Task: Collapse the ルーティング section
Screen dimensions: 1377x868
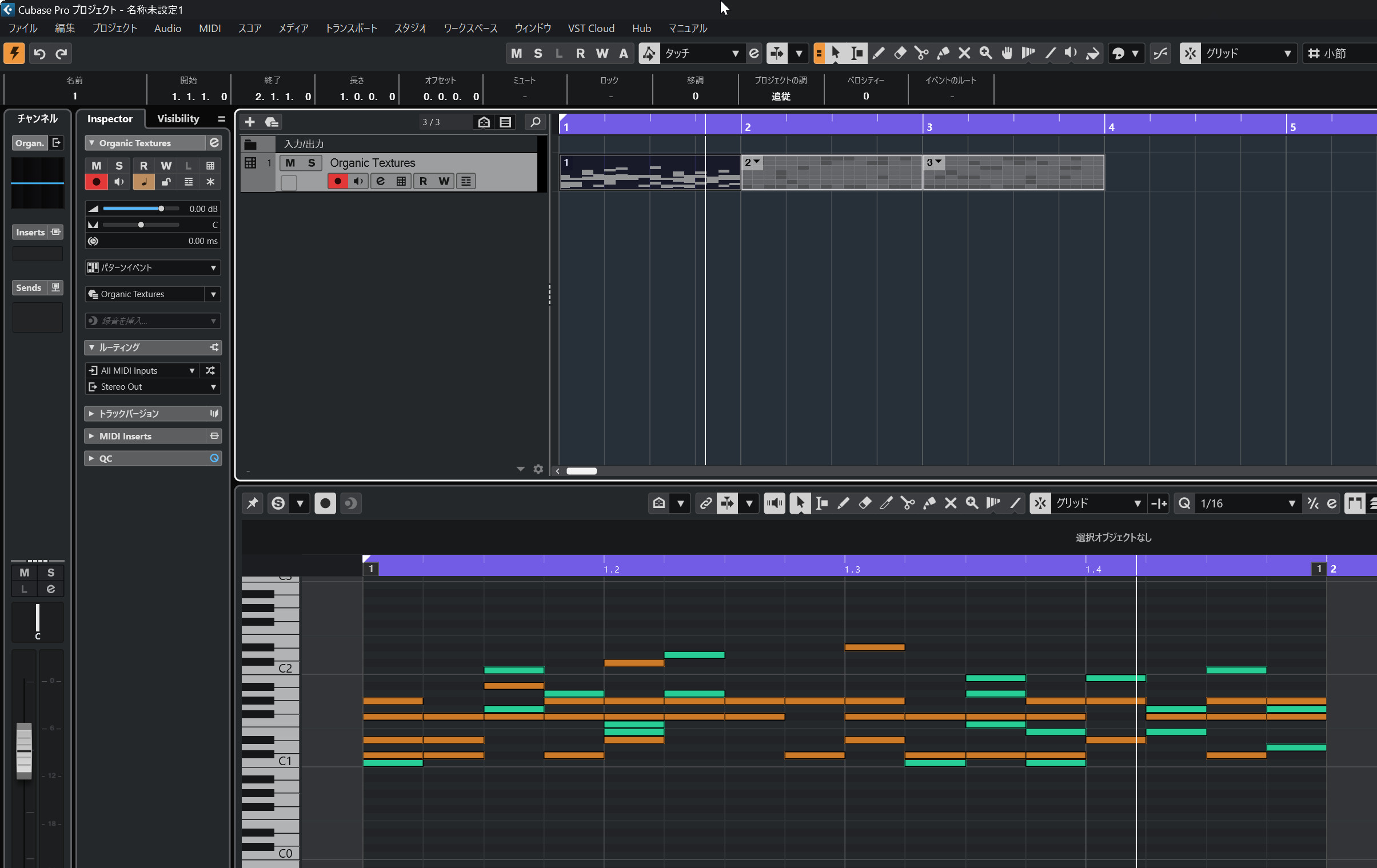Action: (x=91, y=347)
